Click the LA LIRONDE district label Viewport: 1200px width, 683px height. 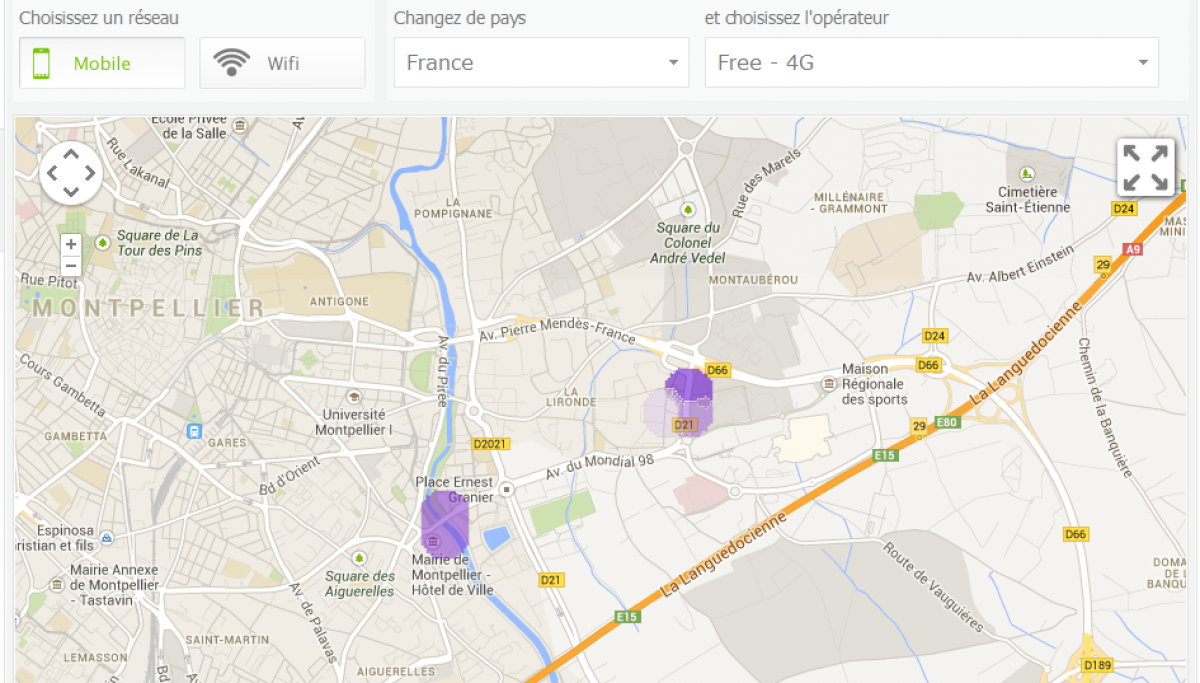[573, 397]
